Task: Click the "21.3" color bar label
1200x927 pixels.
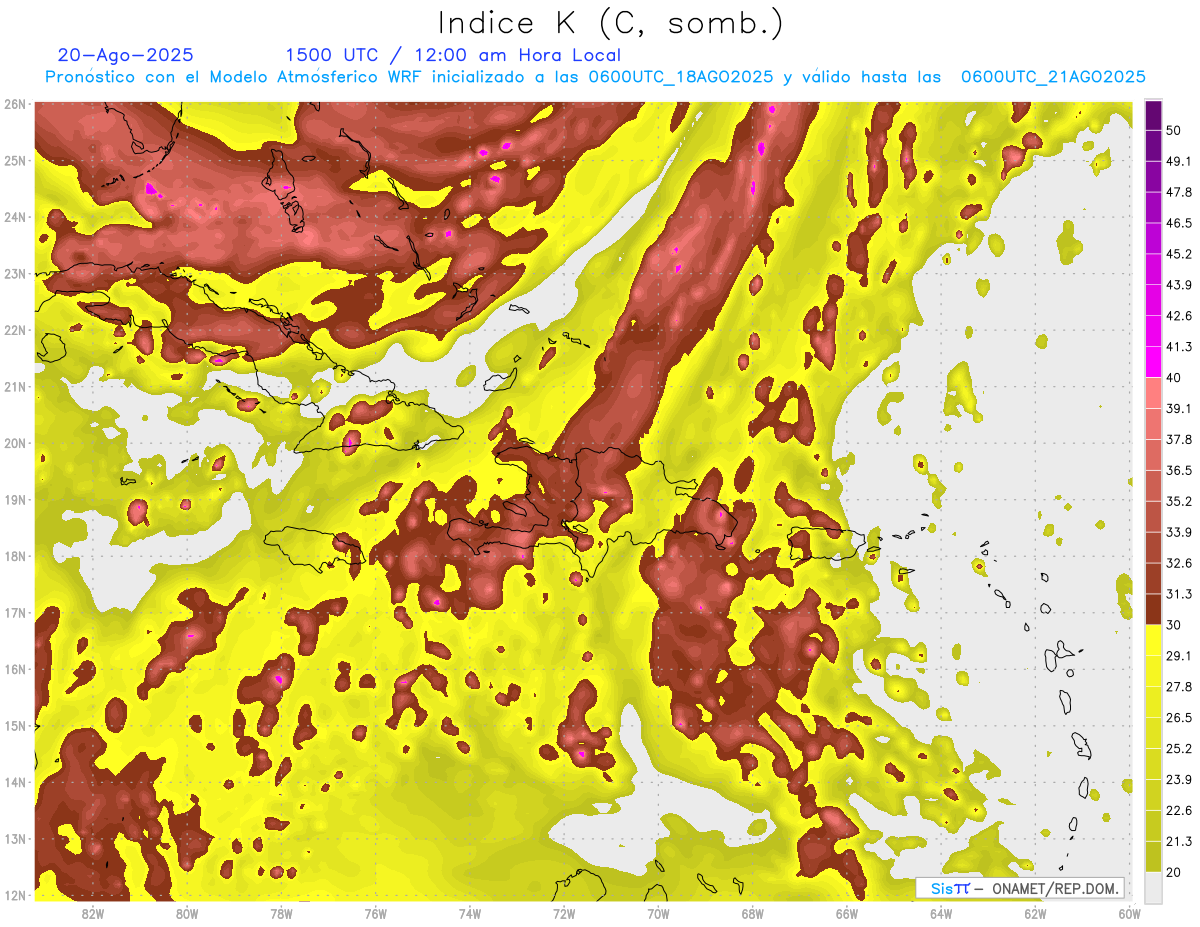Action: [x=1178, y=841]
